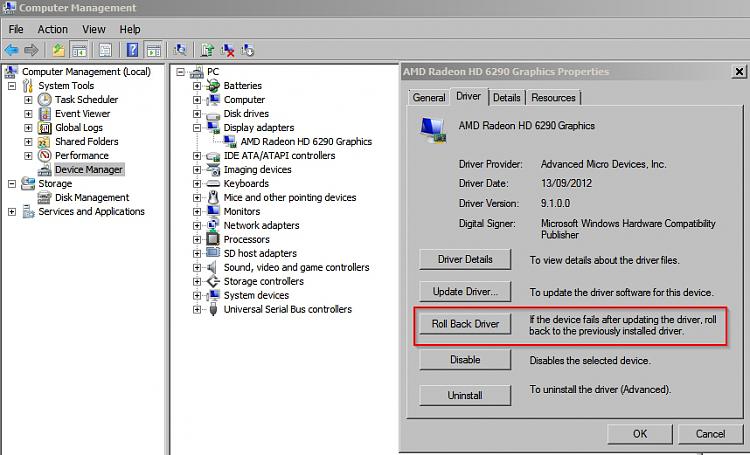Expand the Network adapters node
750x455 pixels.
pos(197,226)
